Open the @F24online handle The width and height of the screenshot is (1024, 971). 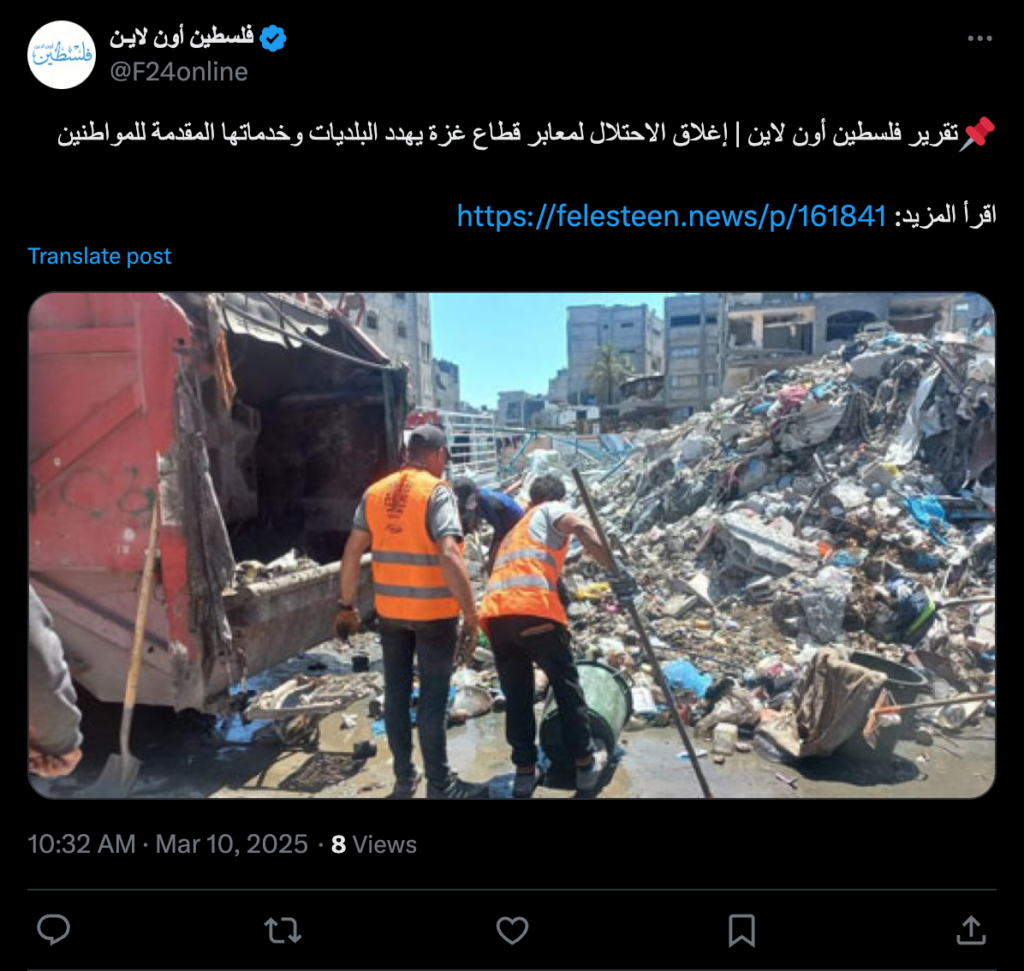tap(179, 72)
